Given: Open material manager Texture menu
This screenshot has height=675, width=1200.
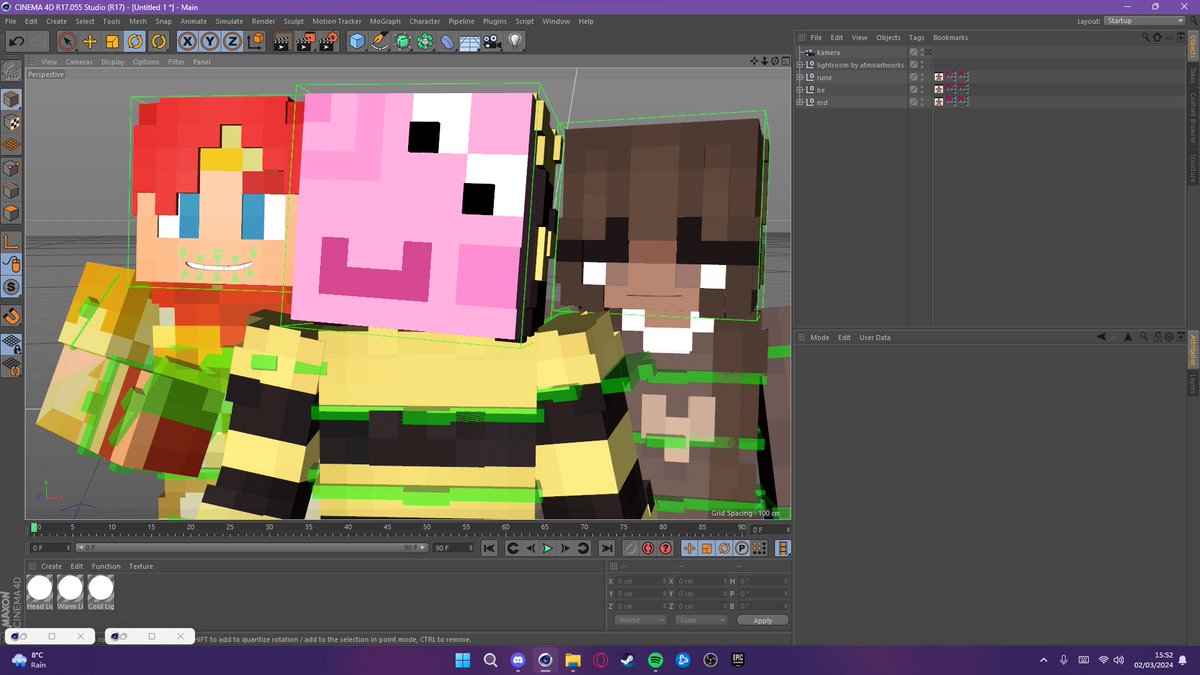Looking at the screenshot, I should click(x=141, y=566).
